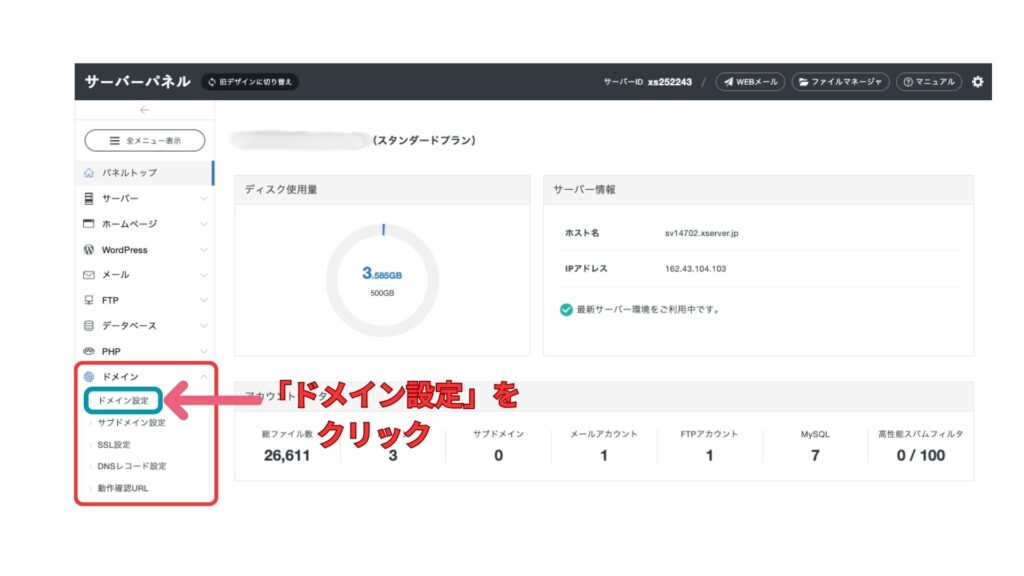Click the disk usage donut chart
This screenshot has height=576, width=1024.
tap(382, 280)
